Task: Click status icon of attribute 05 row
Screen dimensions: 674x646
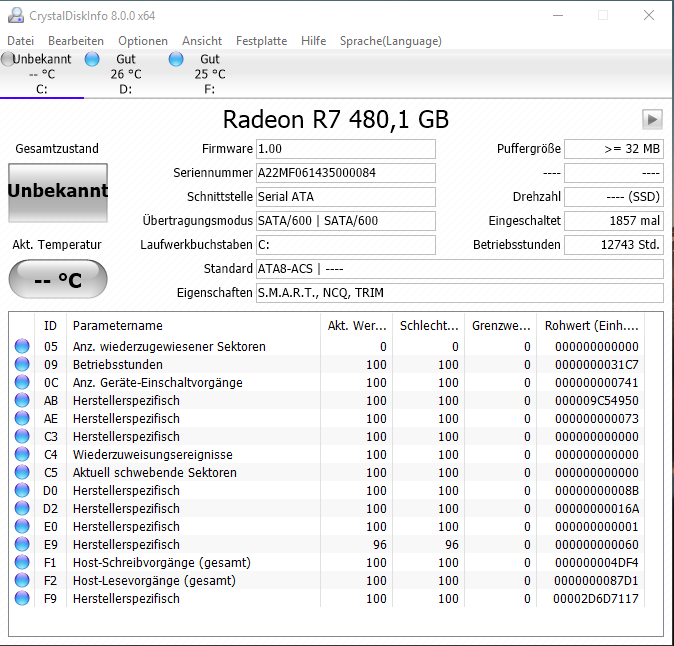Action: (22, 346)
